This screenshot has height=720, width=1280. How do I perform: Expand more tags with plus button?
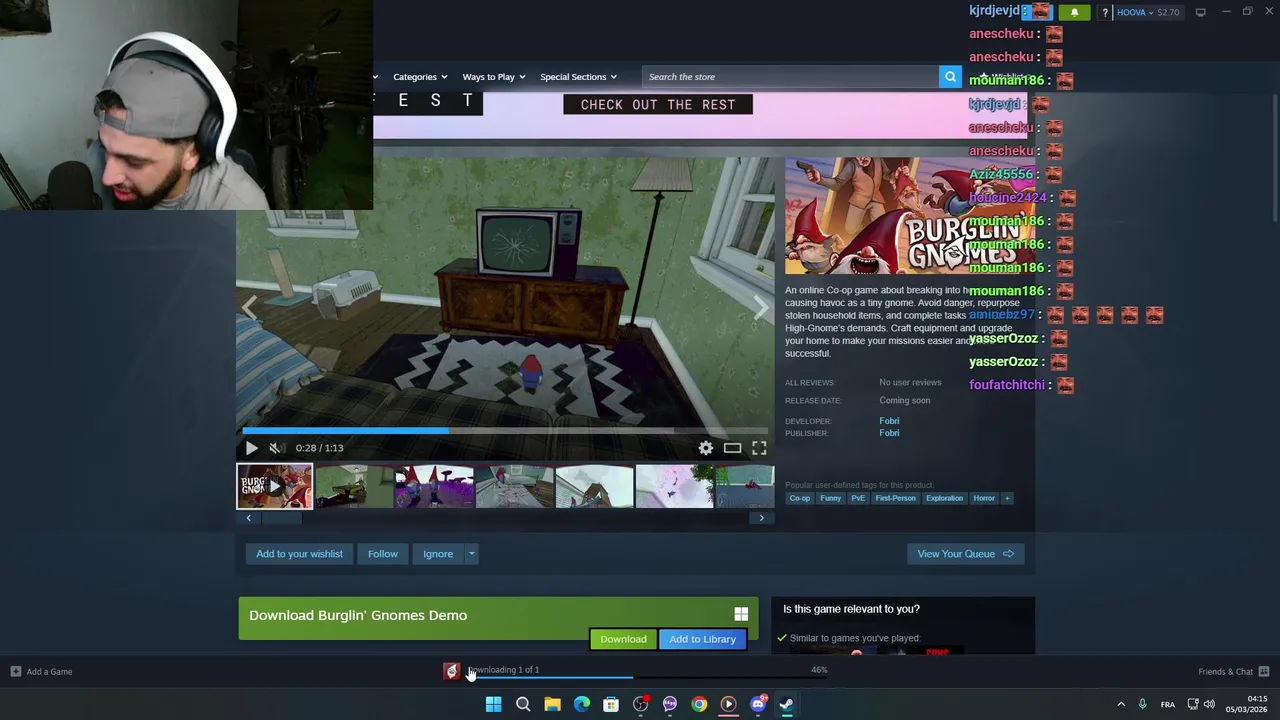coord(1007,498)
